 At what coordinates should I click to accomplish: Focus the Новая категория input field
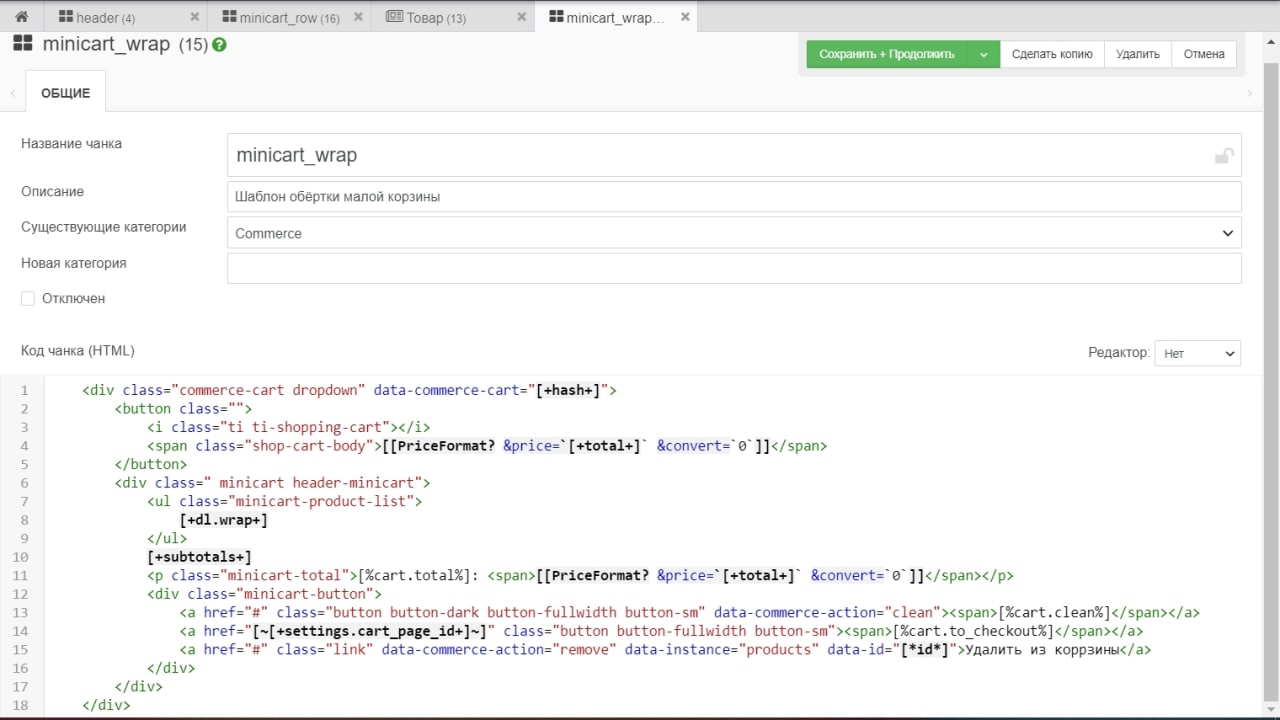pyautogui.click(x=734, y=268)
